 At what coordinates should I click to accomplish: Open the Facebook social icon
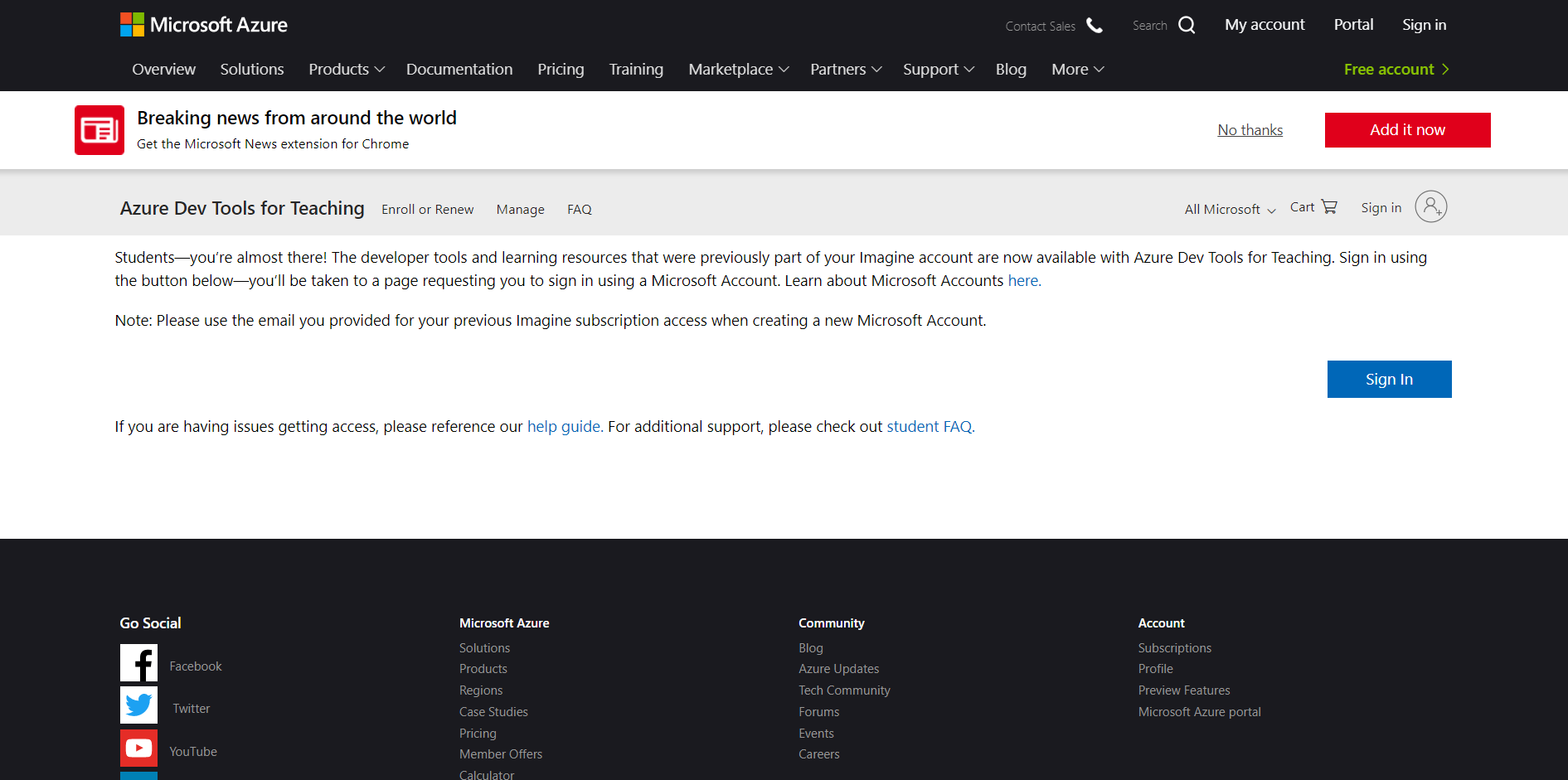(138, 663)
